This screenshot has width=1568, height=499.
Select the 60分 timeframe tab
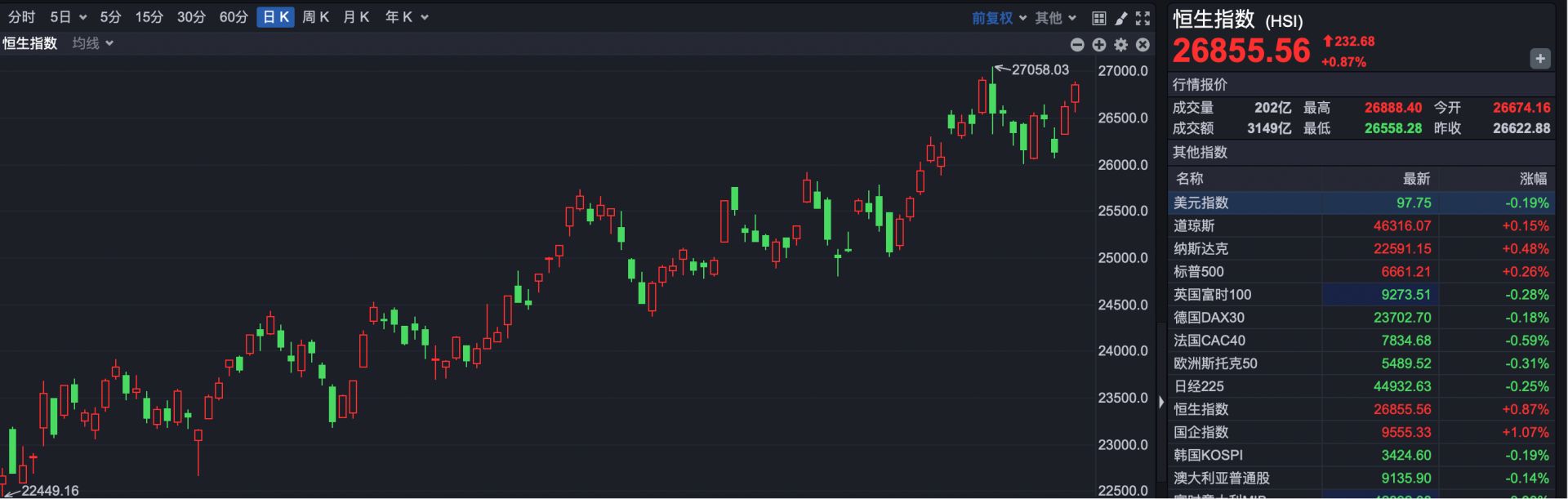pos(234,17)
